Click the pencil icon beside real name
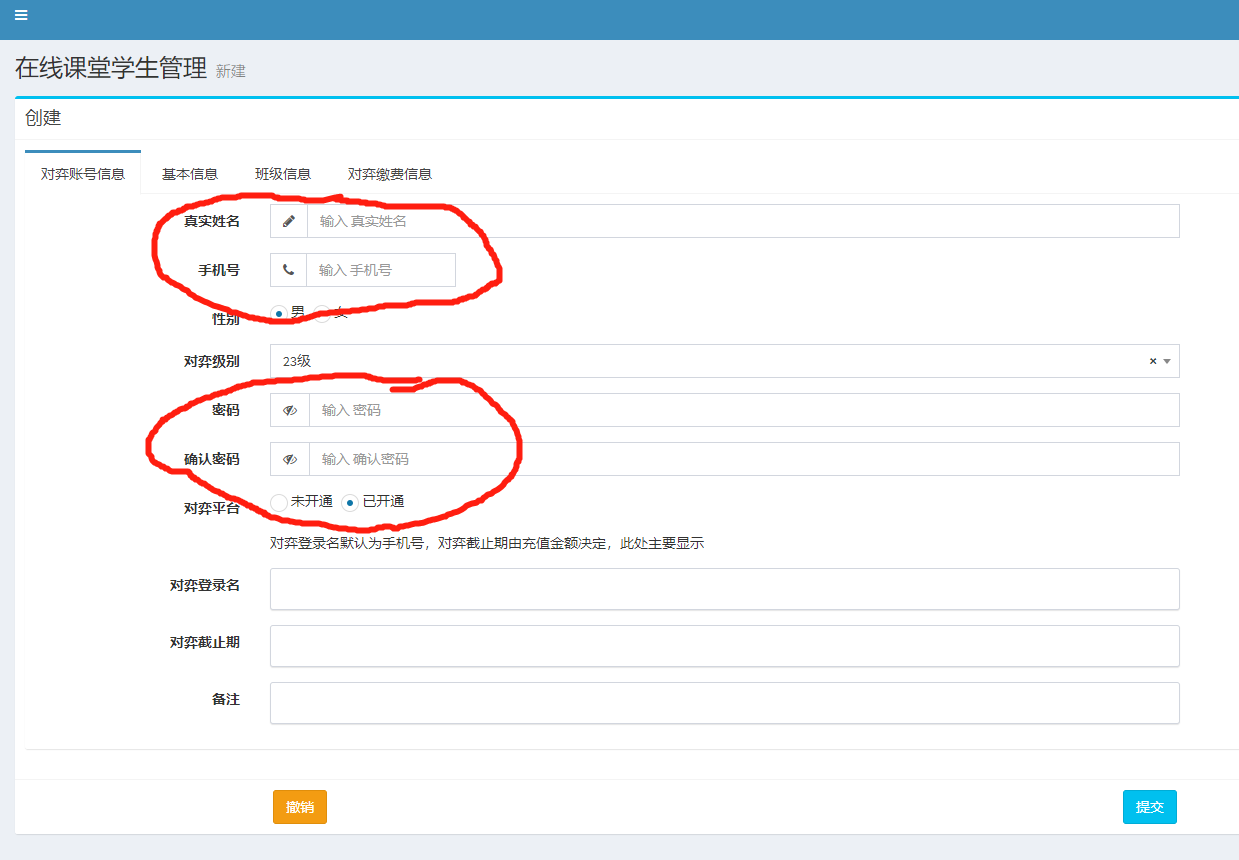The image size is (1239, 860). pyautogui.click(x=289, y=221)
